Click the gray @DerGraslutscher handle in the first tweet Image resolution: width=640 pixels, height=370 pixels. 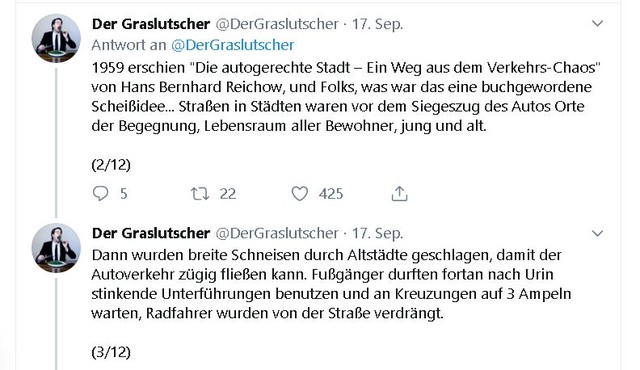pyautogui.click(x=277, y=24)
